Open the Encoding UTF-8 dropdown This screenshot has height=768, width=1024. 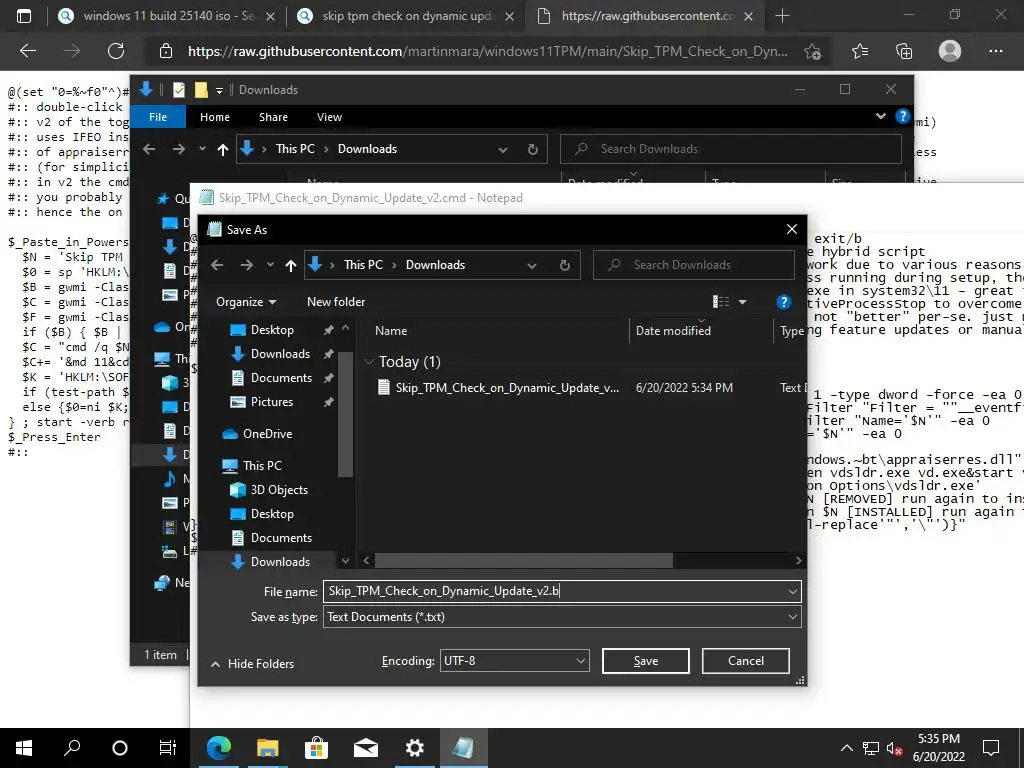[515, 661]
